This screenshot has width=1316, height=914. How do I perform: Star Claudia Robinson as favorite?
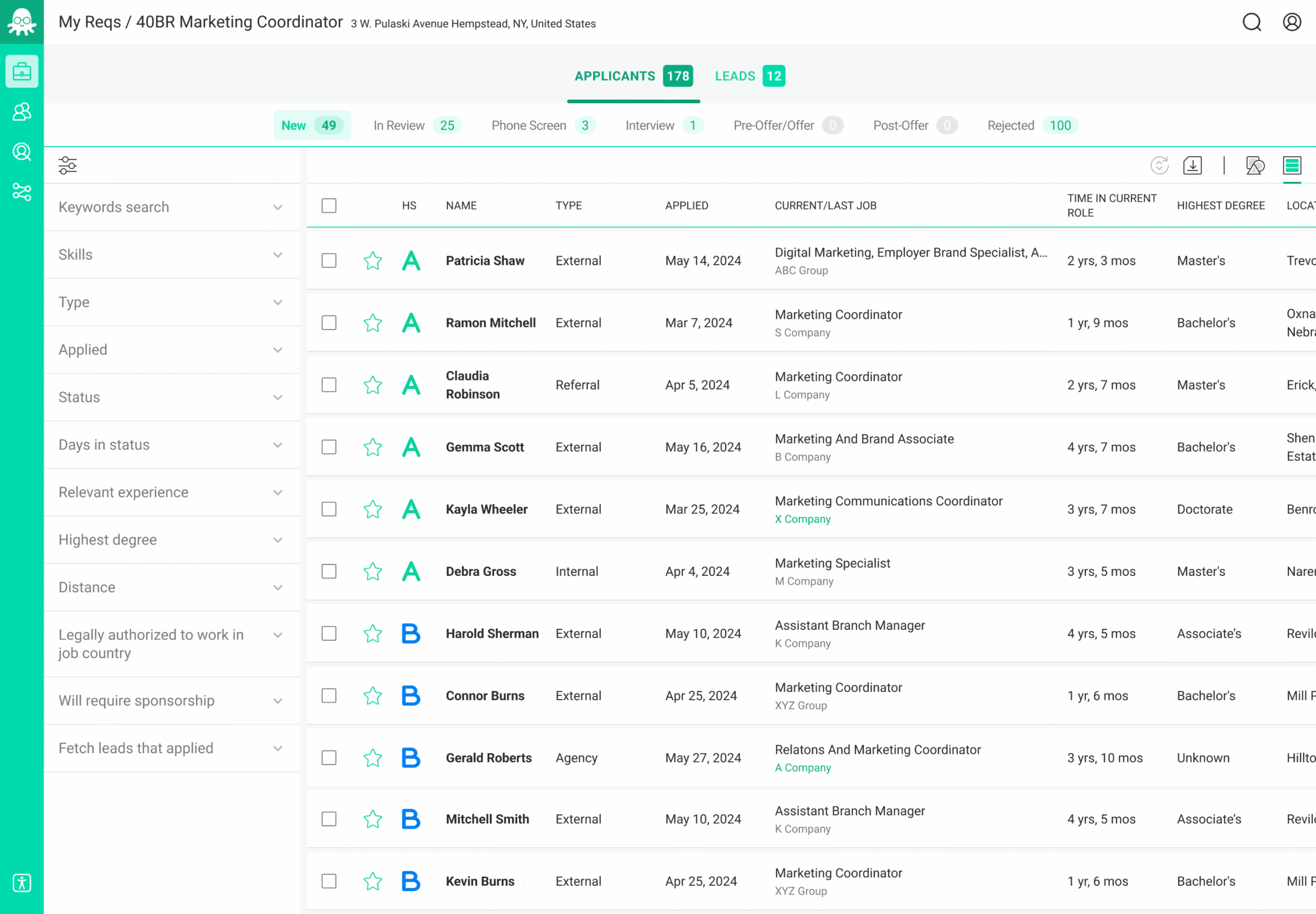373,385
